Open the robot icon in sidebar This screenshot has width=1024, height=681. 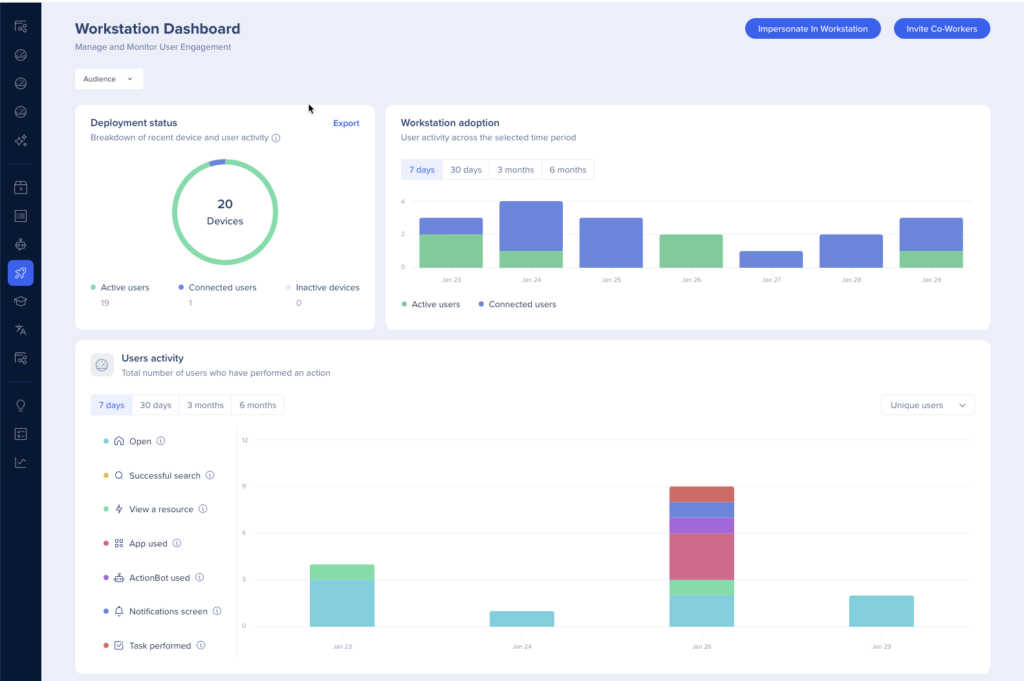20,243
